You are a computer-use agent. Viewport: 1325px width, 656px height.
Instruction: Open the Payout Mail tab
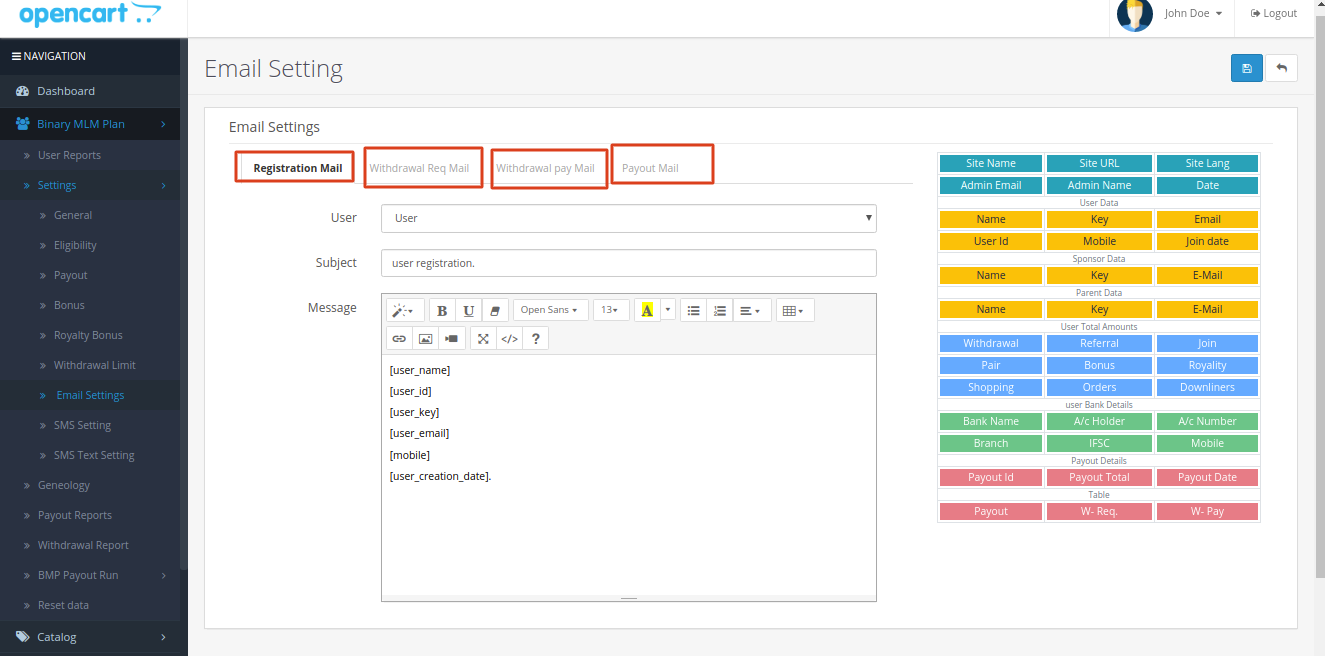[650, 168]
